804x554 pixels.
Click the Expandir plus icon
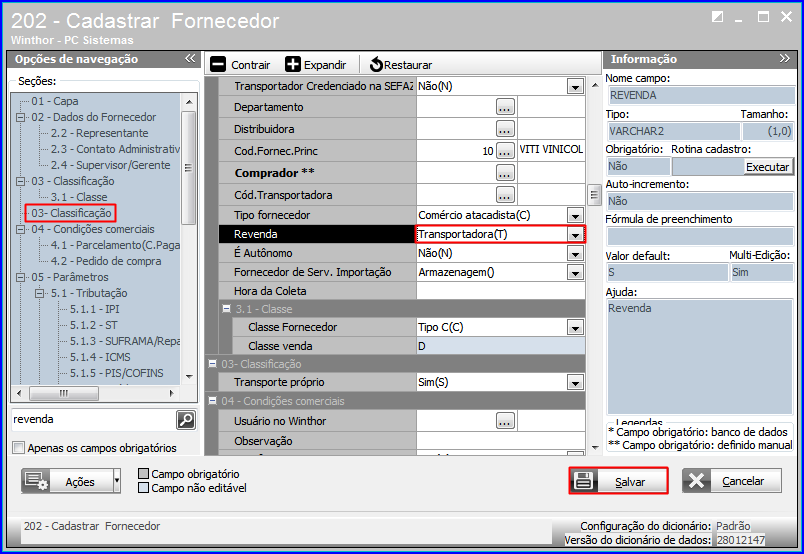tap(293, 65)
